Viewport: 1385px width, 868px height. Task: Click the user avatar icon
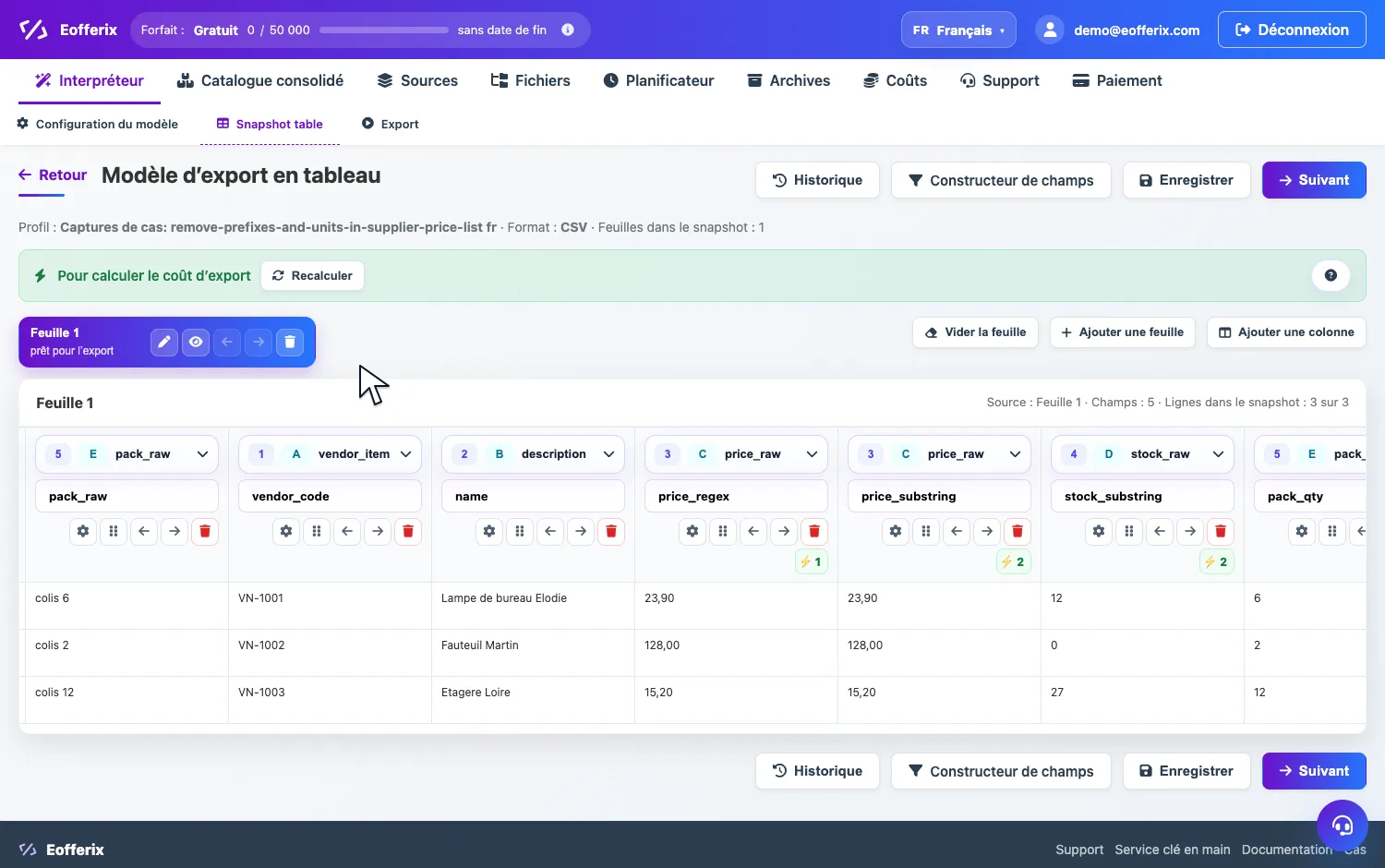1050,30
